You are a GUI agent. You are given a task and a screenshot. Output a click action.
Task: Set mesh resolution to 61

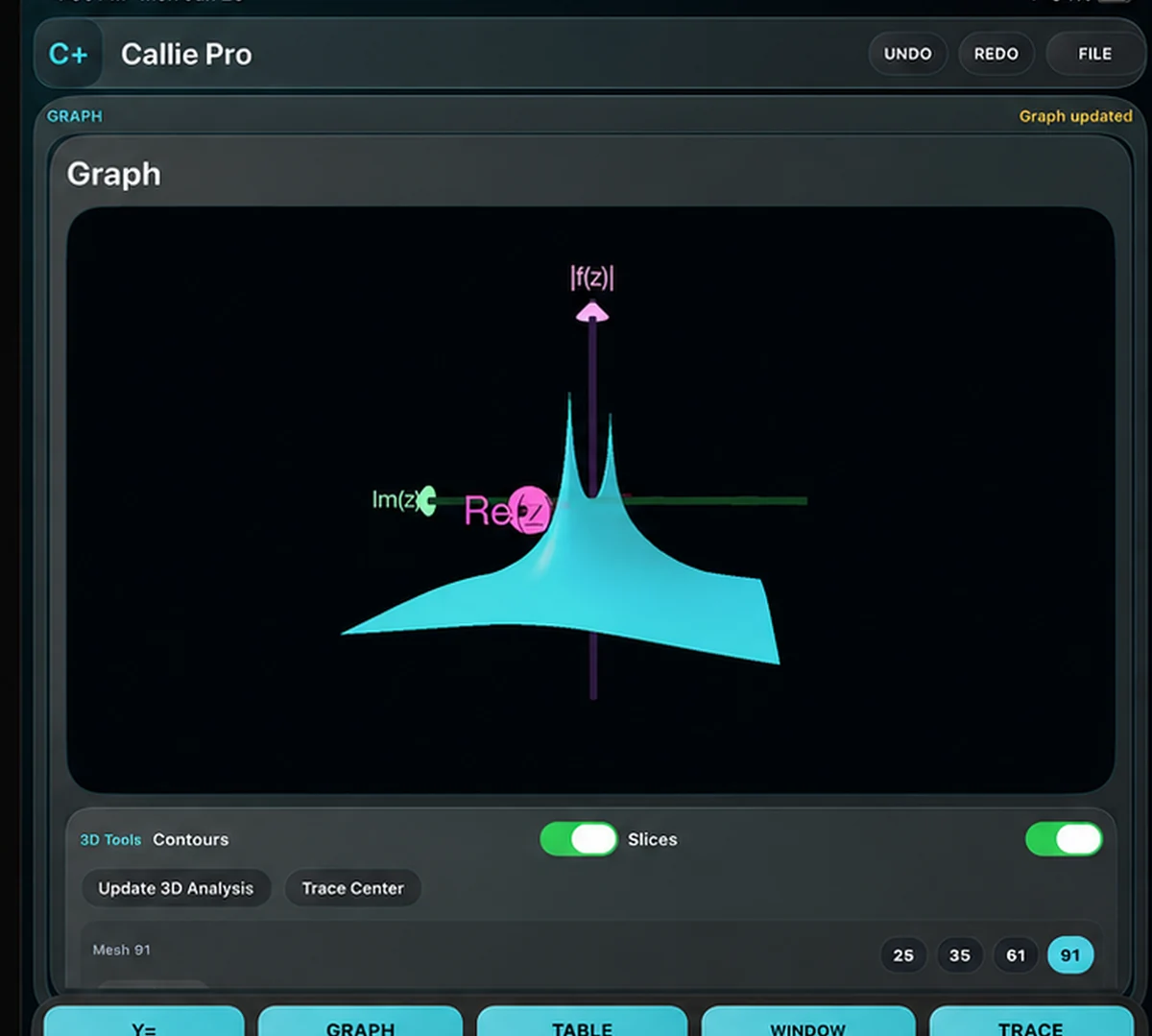1016,955
